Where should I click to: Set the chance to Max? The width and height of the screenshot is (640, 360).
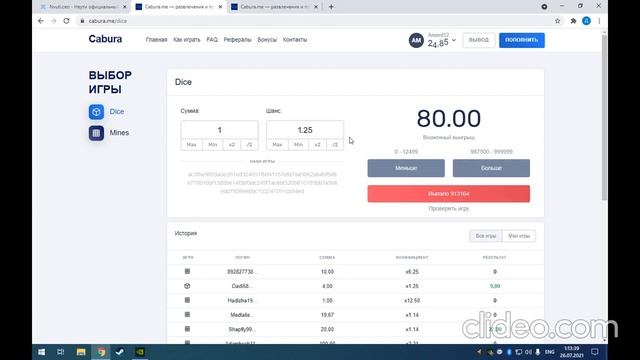point(277,144)
